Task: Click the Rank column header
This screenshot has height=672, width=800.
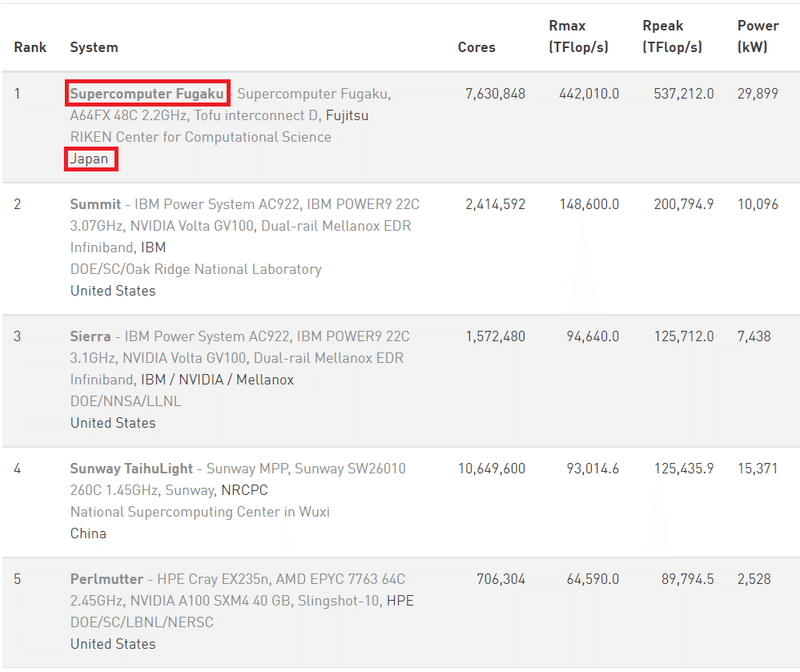Action: (x=30, y=47)
